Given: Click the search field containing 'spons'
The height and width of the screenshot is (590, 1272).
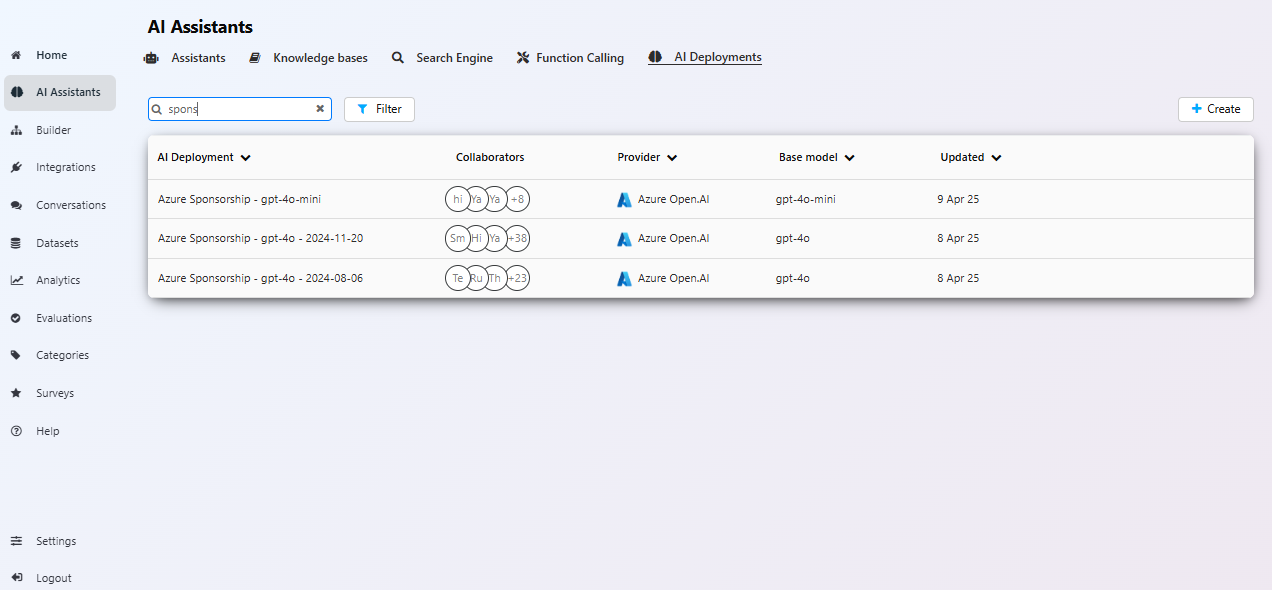Looking at the screenshot, I should point(240,109).
